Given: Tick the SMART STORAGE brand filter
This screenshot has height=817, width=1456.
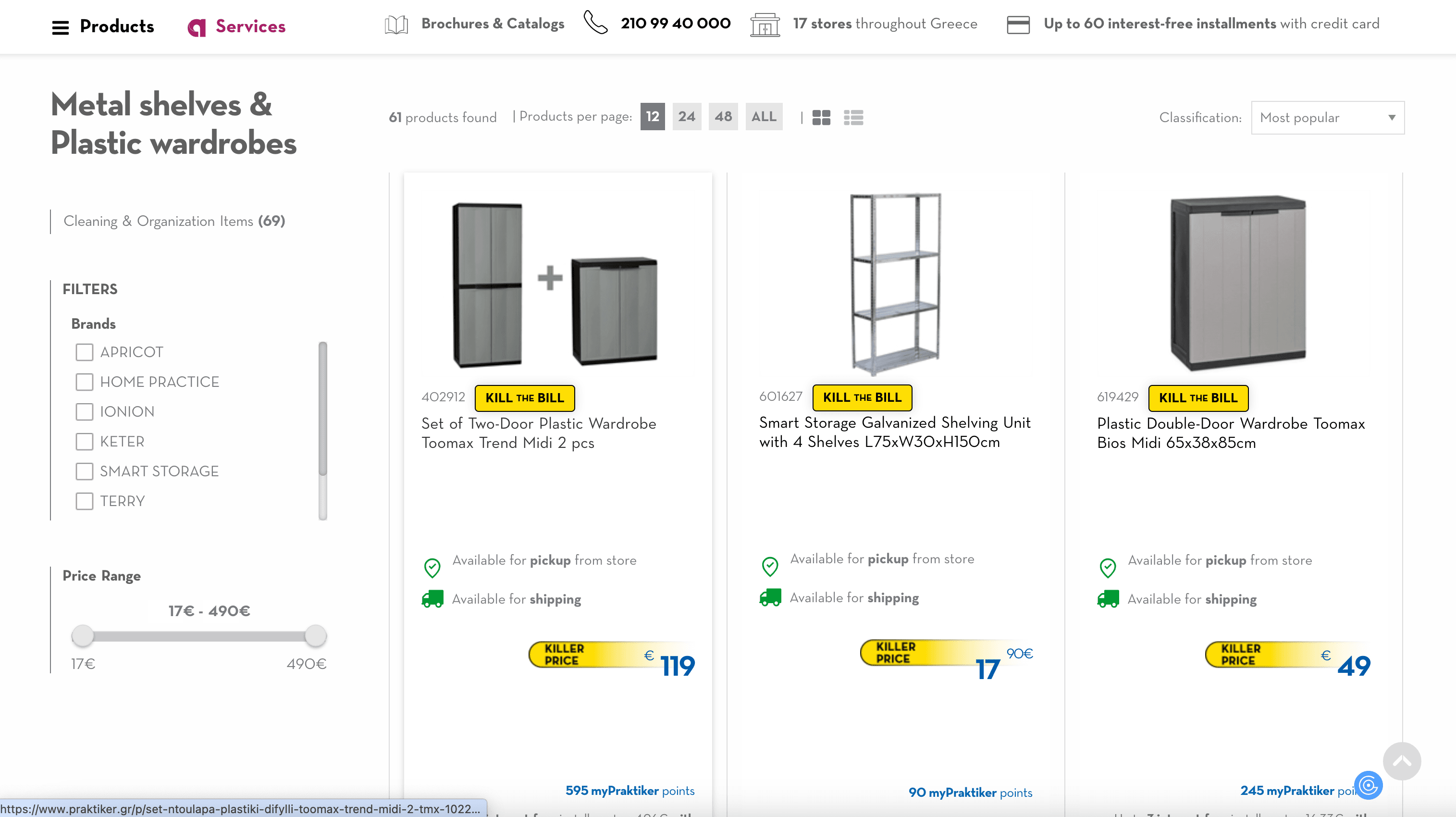Looking at the screenshot, I should [84, 471].
